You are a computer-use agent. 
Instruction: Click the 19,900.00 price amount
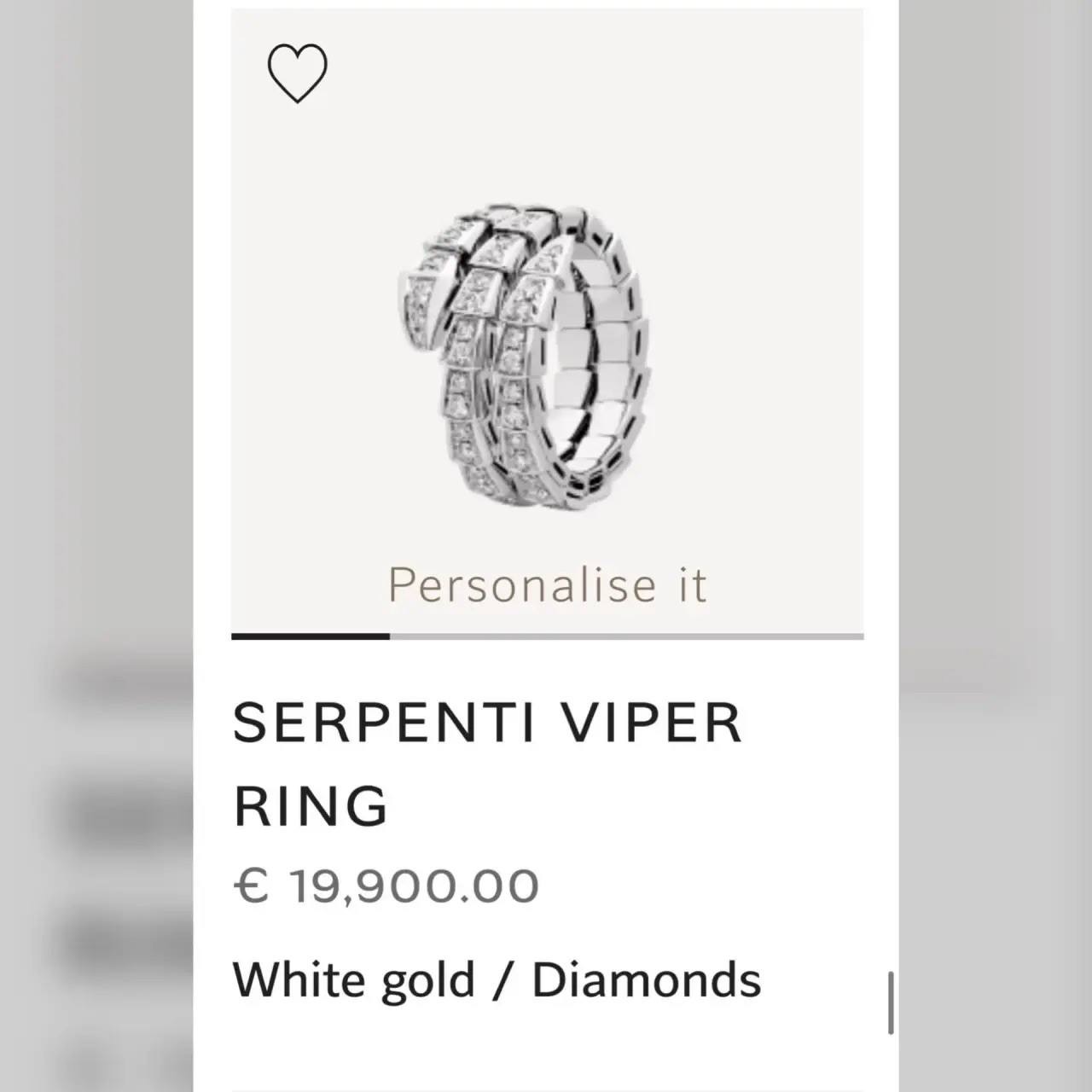(415, 886)
